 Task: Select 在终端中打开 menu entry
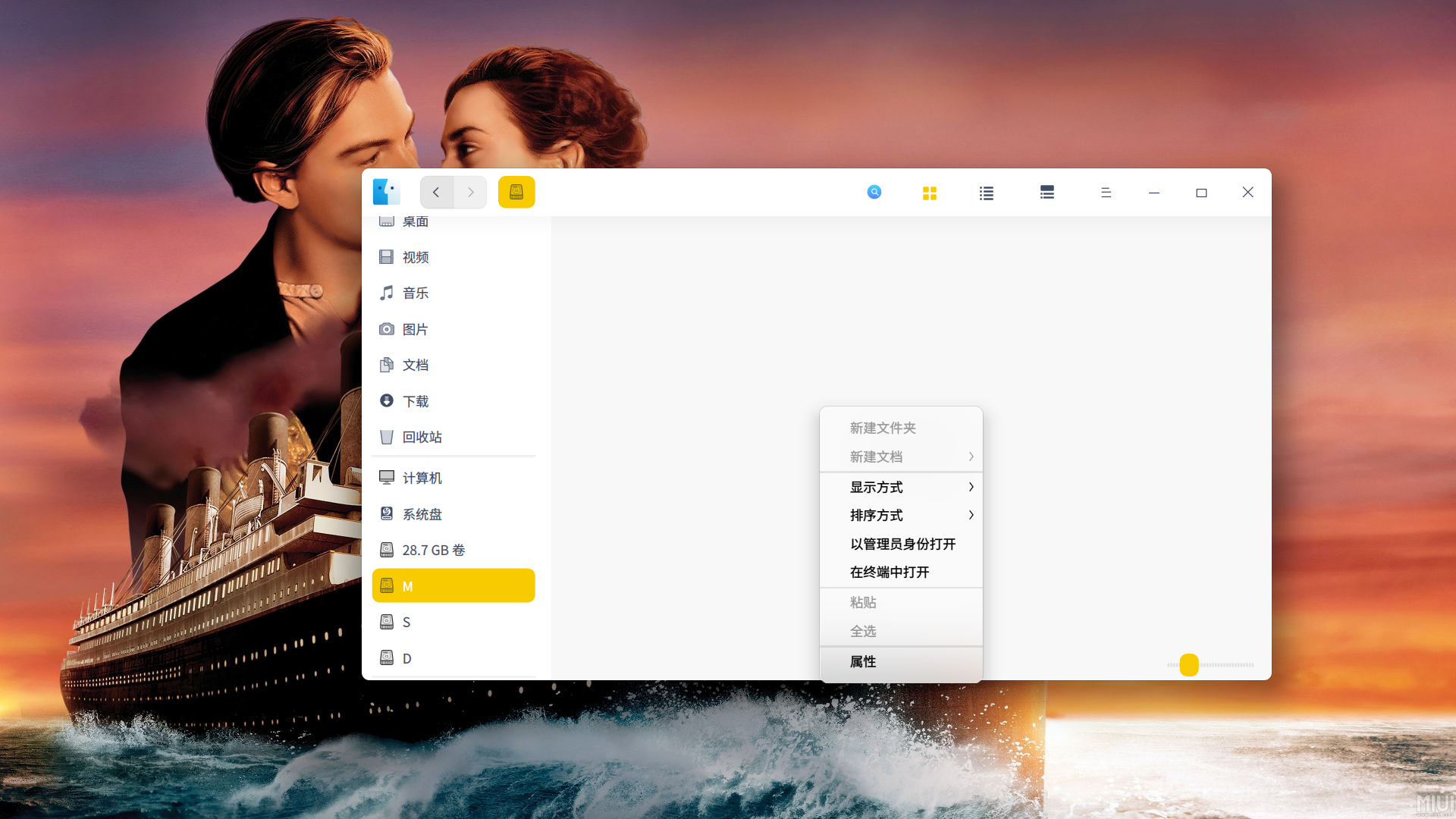pyautogui.click(x=890, y=573)
